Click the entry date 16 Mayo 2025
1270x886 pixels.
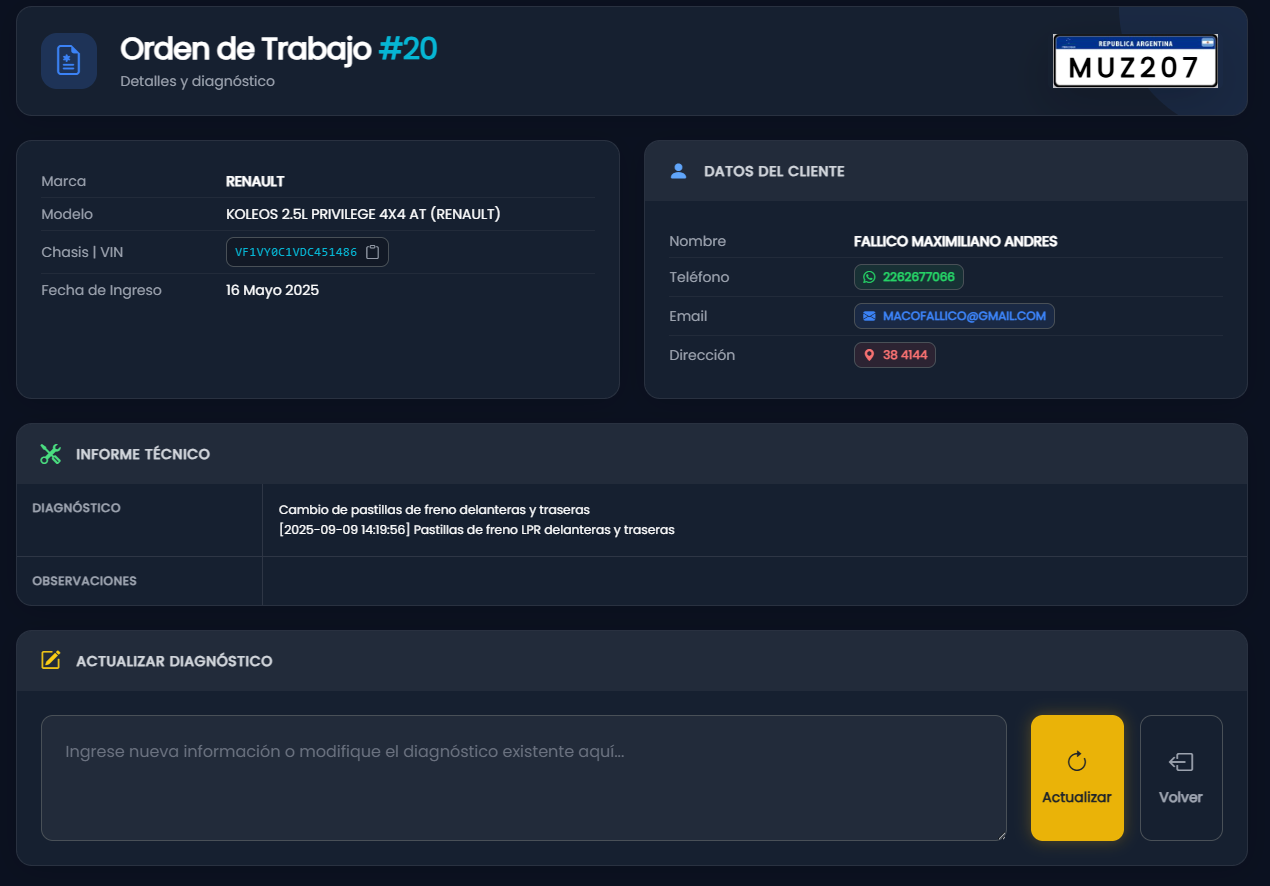(x=272, y=290)
